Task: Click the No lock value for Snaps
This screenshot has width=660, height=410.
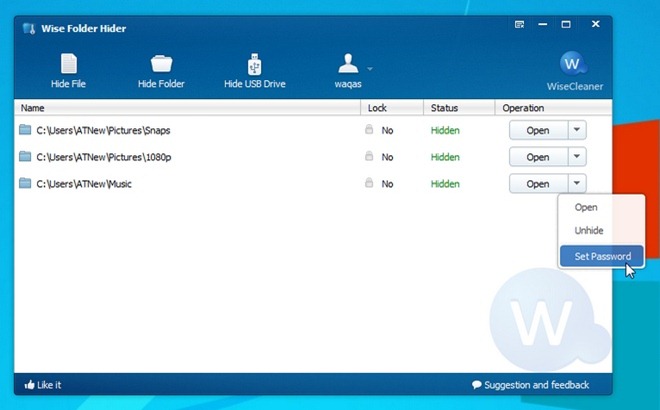Action: pos(387,130)
